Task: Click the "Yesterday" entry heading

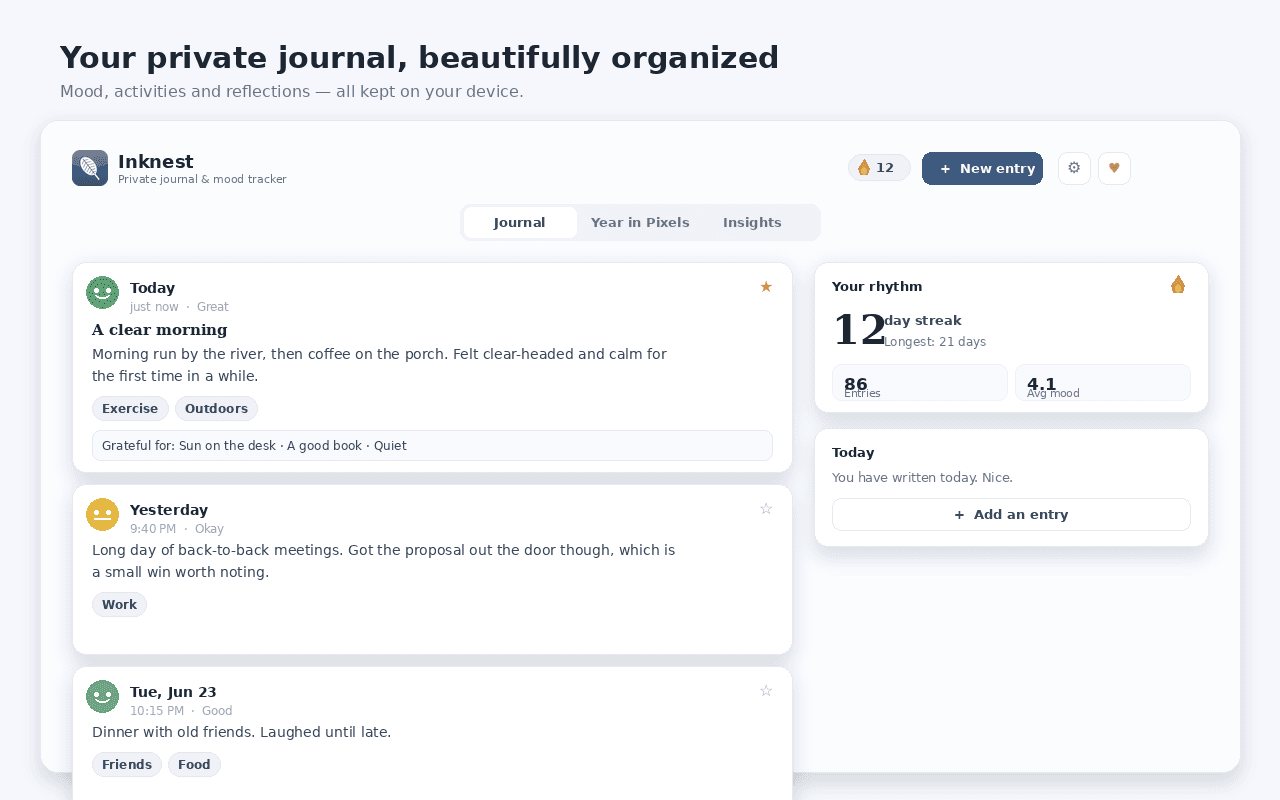Action: pos(169,510)
